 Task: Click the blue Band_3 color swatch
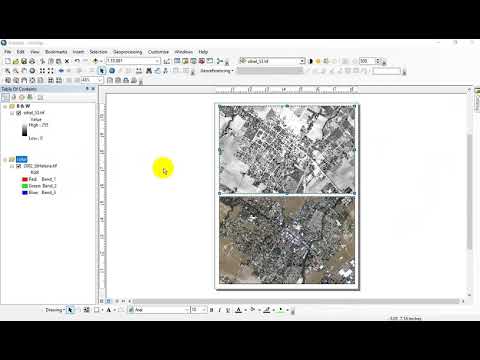click(25, 193)
